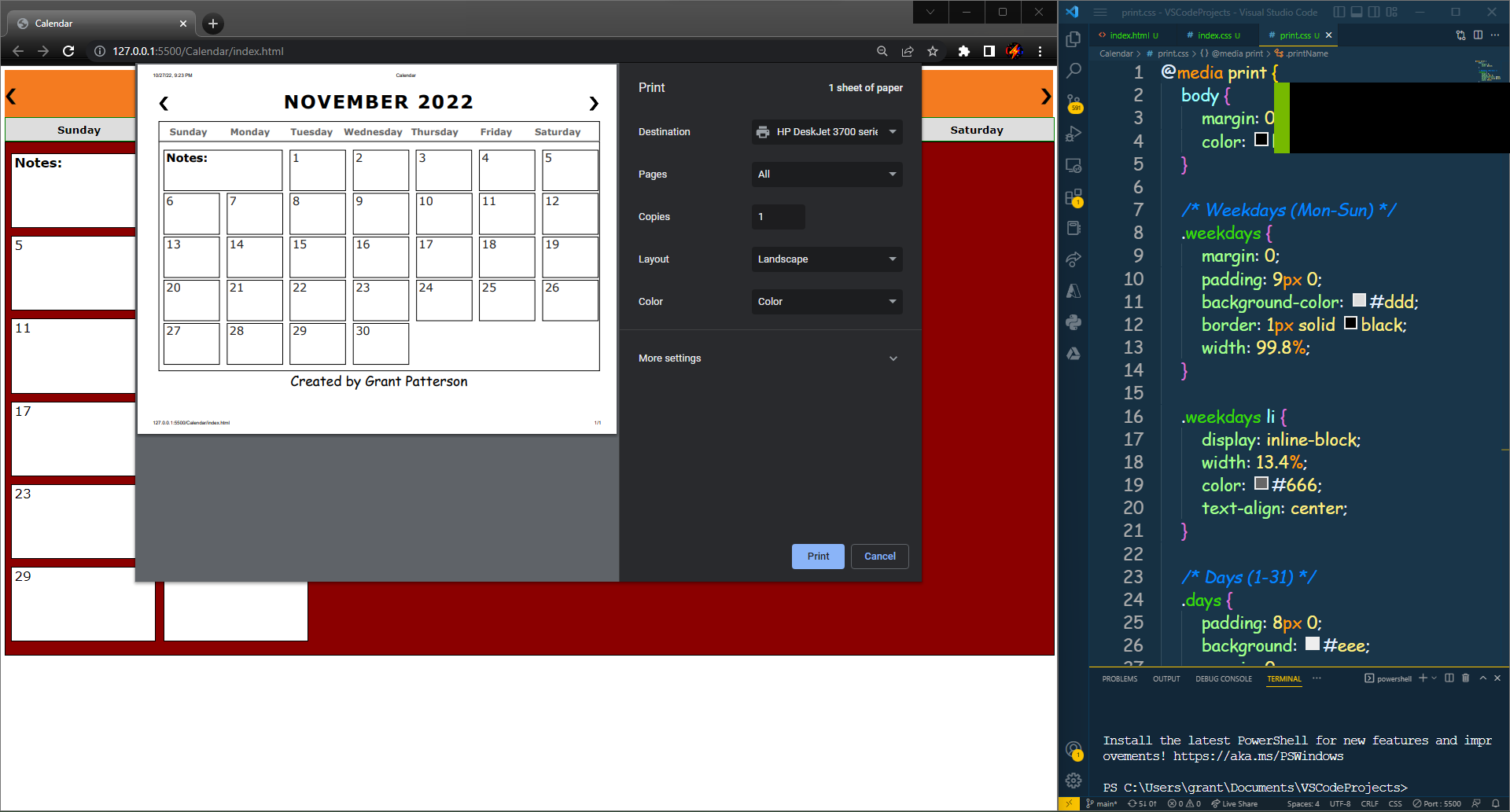
Task: Open the VS Code Explorer view
Action: point(1074,39)
